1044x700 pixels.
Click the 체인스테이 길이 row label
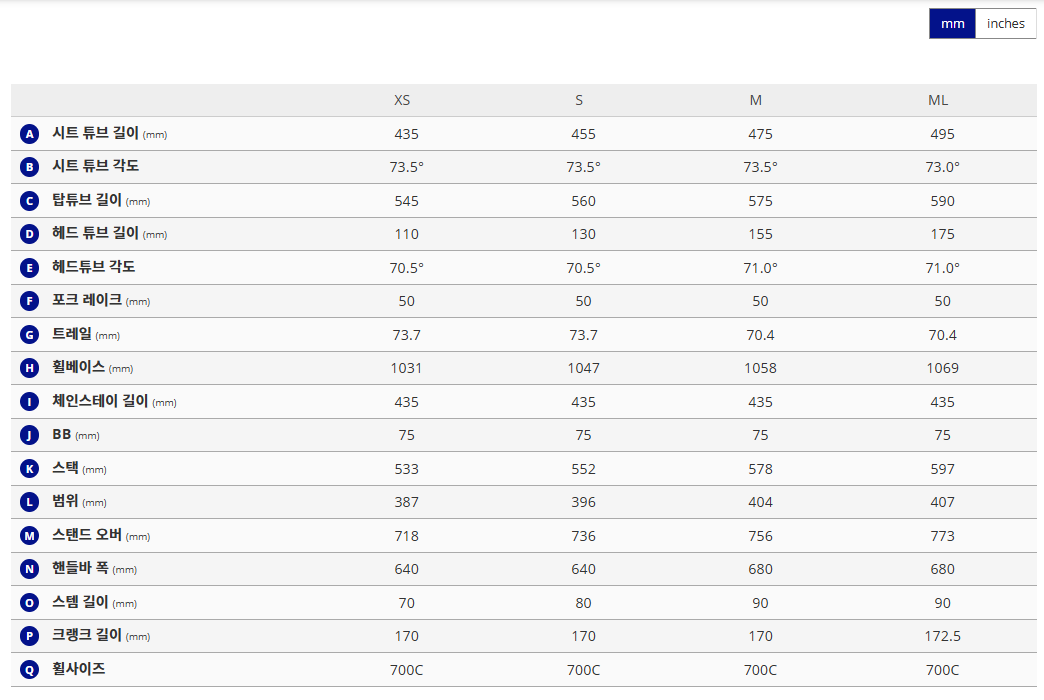click(x=100, y=401)
